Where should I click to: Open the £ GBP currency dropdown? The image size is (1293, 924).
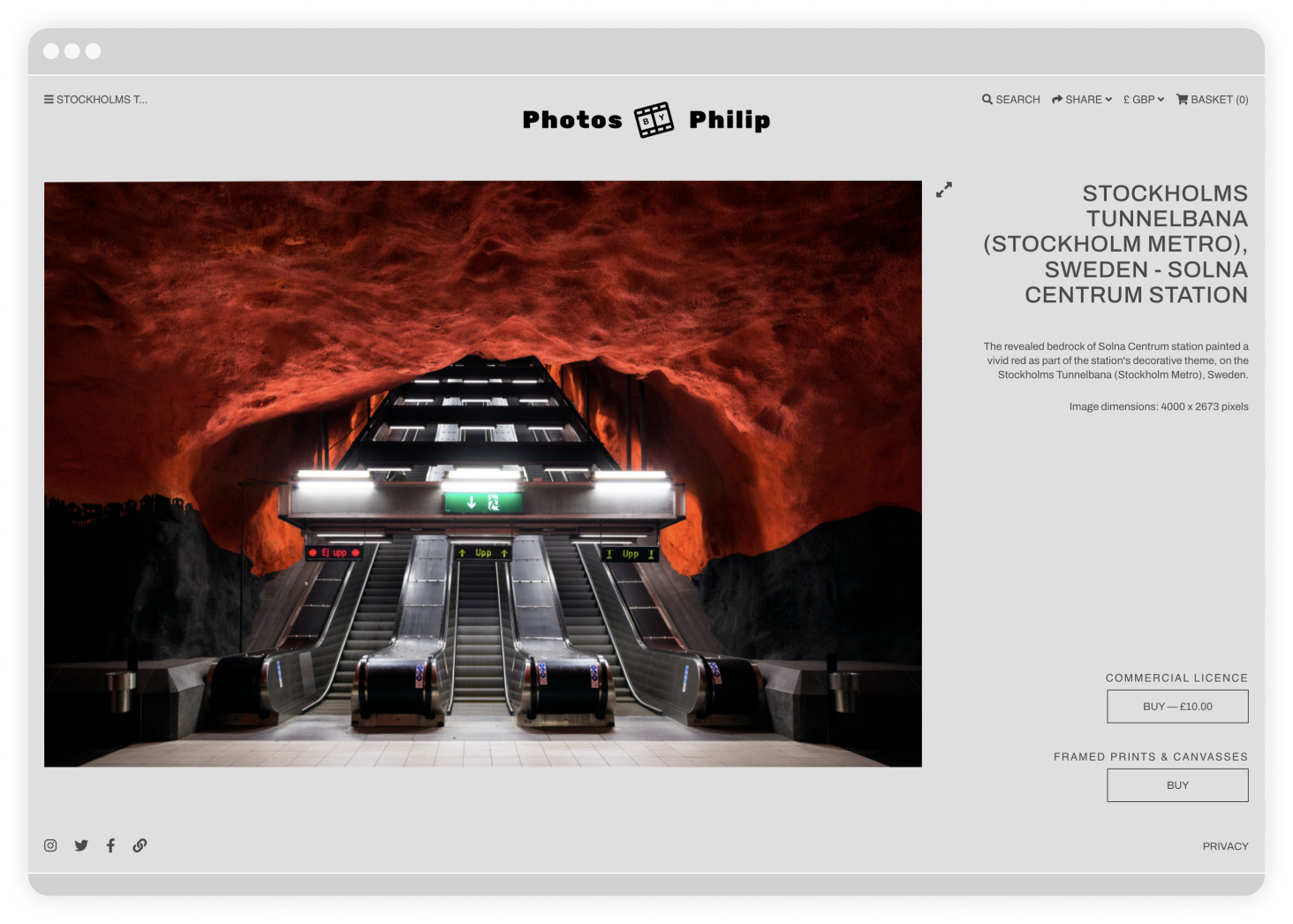(x=1143, y=99)
